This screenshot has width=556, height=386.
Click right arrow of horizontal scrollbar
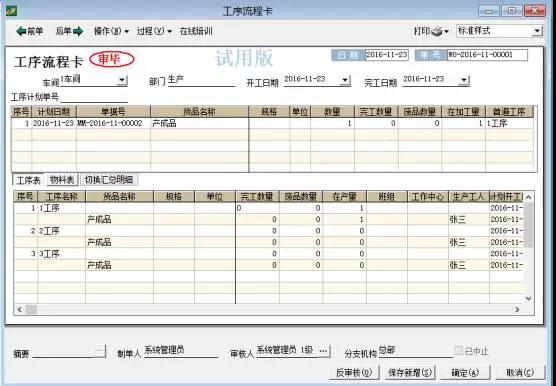(517, 309)
